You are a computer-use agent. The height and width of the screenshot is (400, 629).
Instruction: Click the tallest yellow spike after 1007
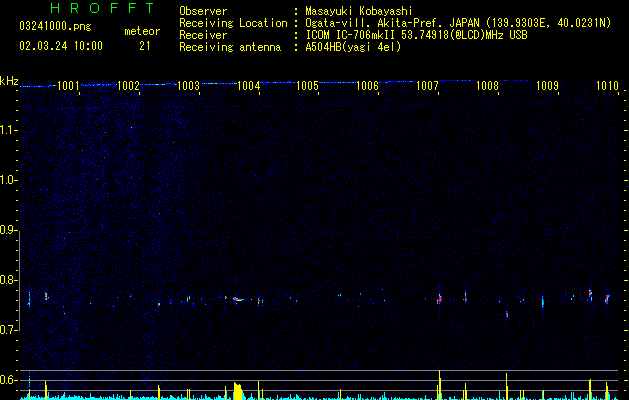[x=440, y=384]
